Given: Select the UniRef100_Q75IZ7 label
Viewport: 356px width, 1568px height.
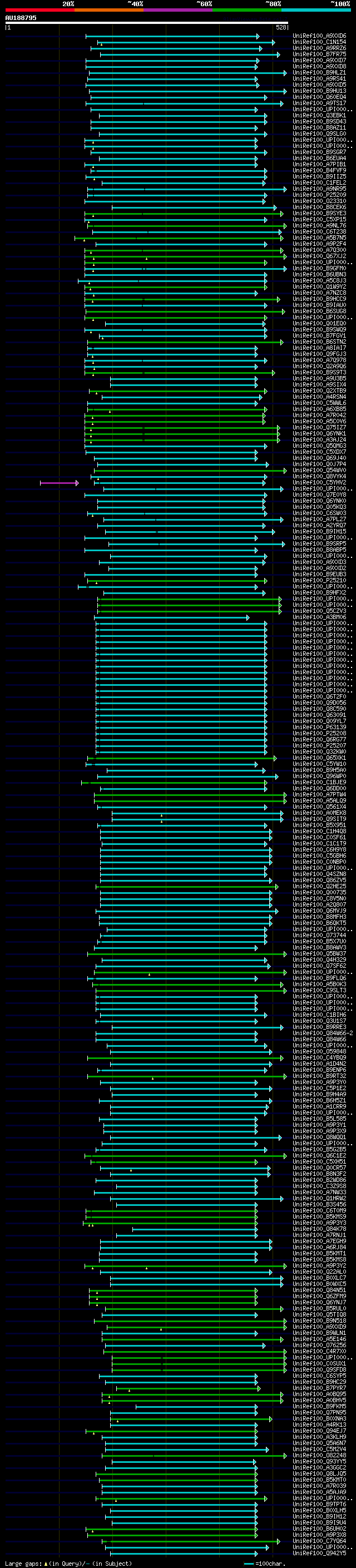Looking at the screenshot, I should tap(319, 427).
